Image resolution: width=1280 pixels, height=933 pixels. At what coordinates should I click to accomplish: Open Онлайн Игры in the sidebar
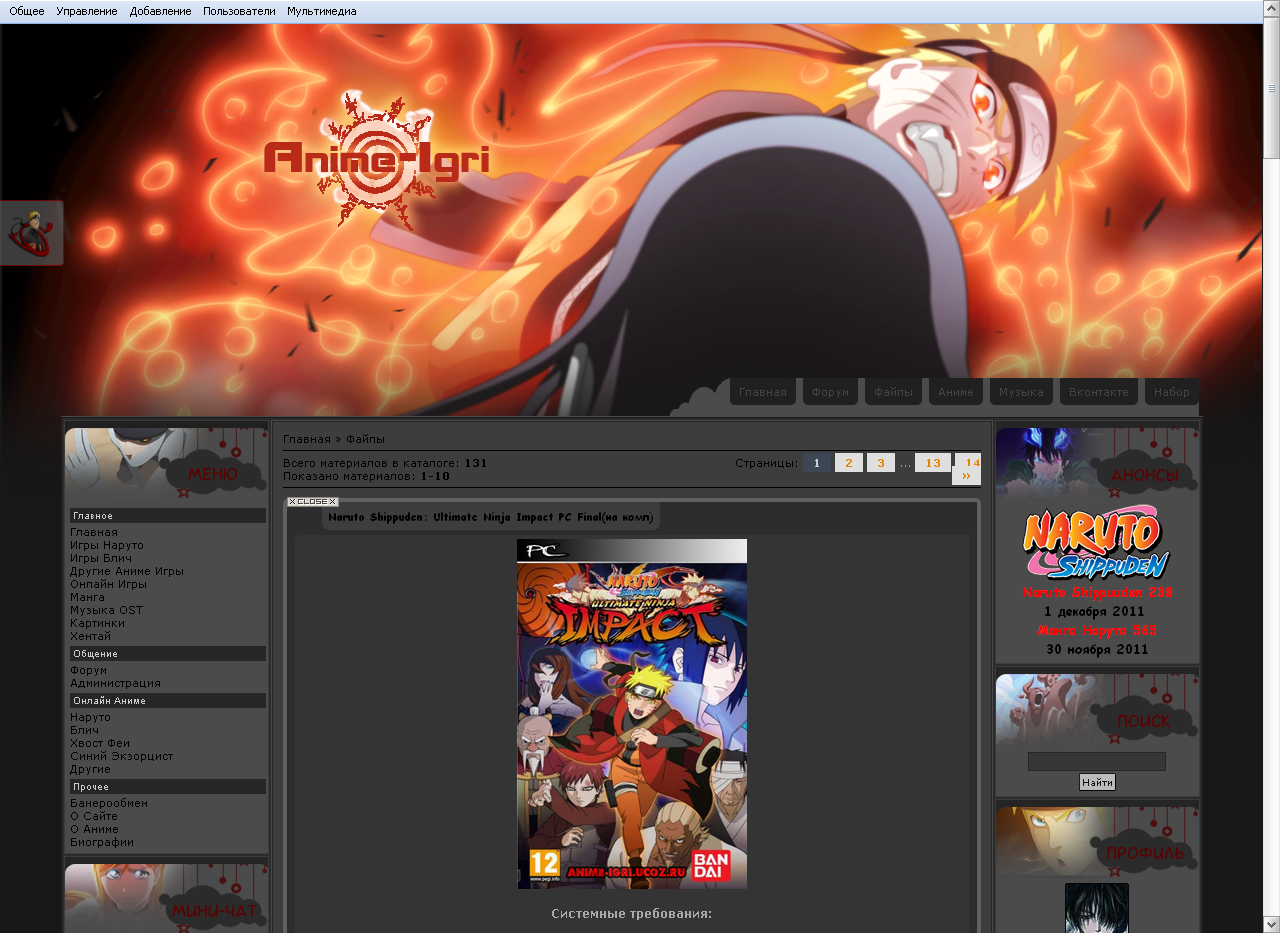[108, 584]
